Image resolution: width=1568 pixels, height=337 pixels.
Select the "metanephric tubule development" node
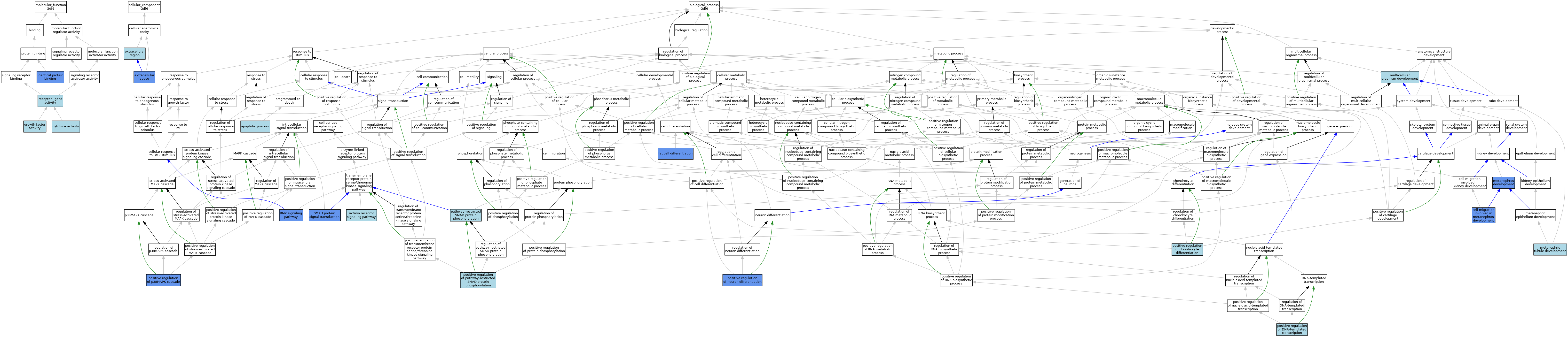coord(1550,249)
